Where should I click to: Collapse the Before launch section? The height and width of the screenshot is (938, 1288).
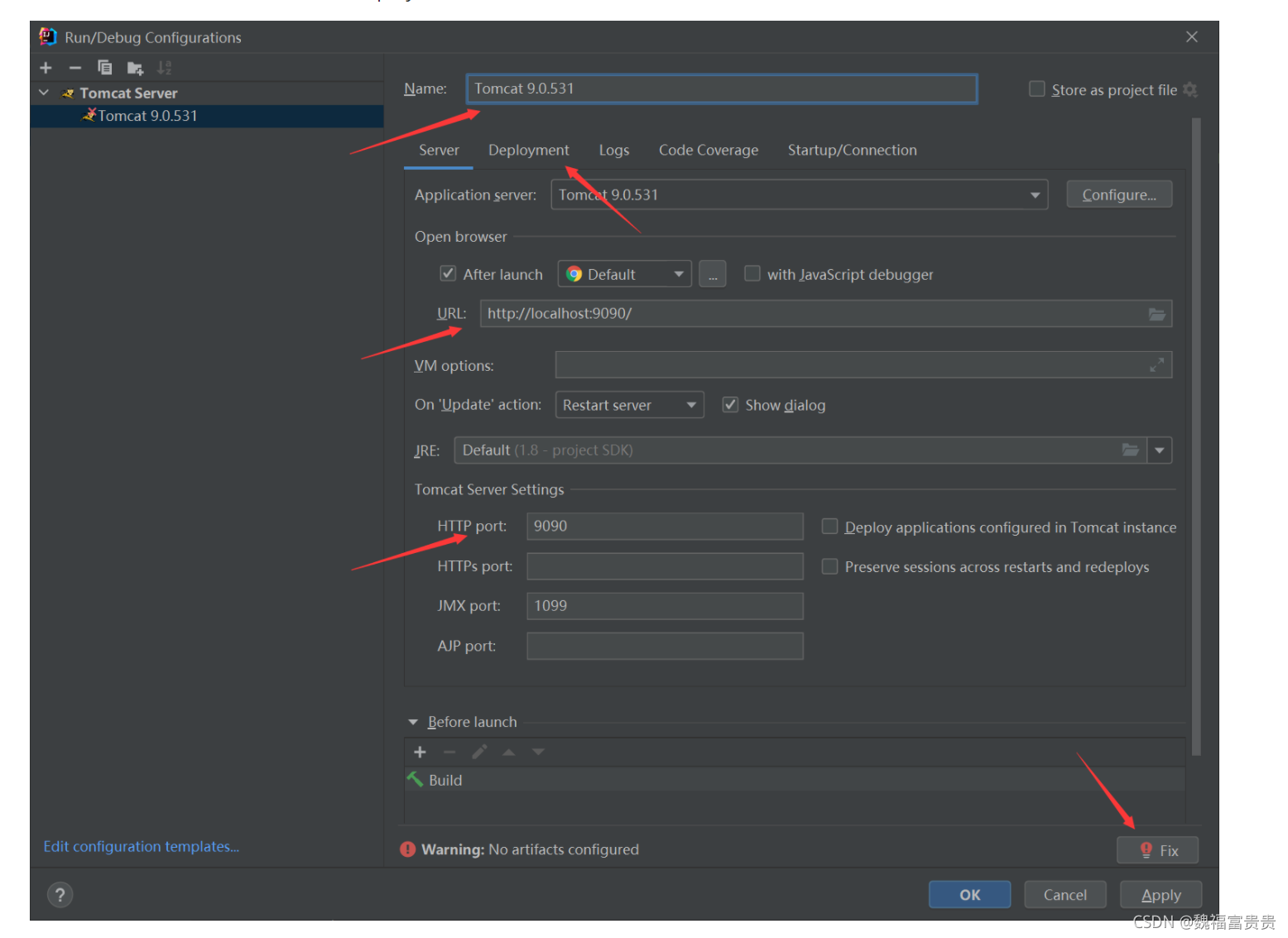(x=413, y=722)
